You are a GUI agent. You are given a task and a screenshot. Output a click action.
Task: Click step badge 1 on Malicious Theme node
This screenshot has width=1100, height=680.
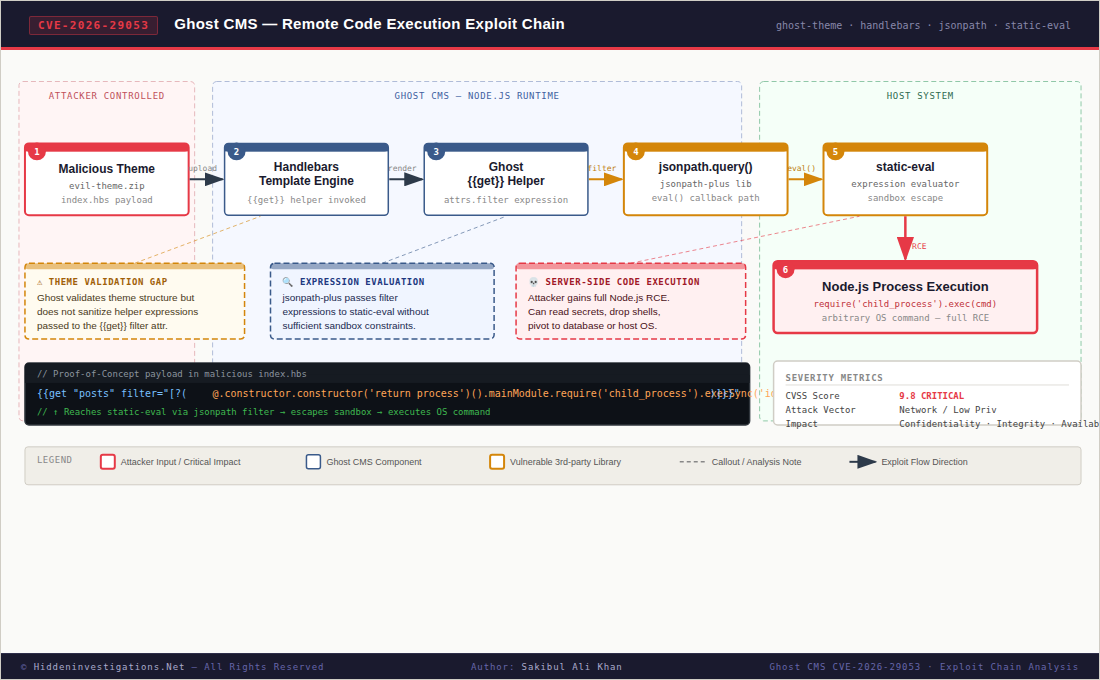[37, 151]
